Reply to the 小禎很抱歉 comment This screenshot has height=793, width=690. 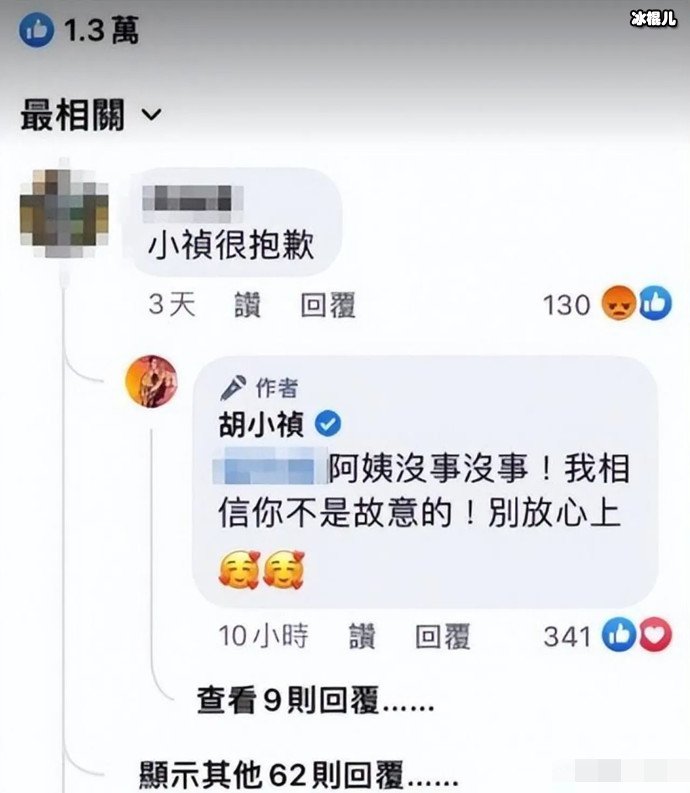tap(328, 305)
